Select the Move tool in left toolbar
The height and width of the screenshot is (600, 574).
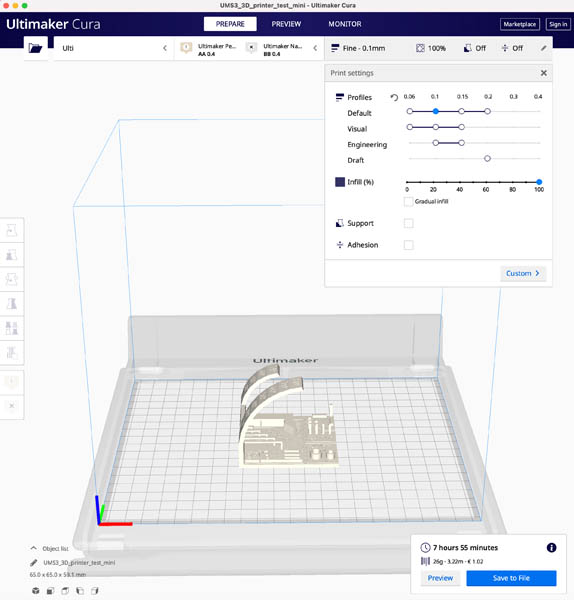[12, 230]
